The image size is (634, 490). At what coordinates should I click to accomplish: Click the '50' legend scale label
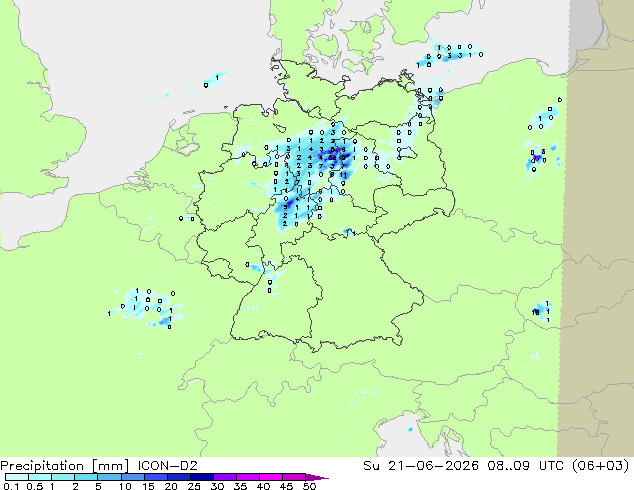(x=309, y=486)
